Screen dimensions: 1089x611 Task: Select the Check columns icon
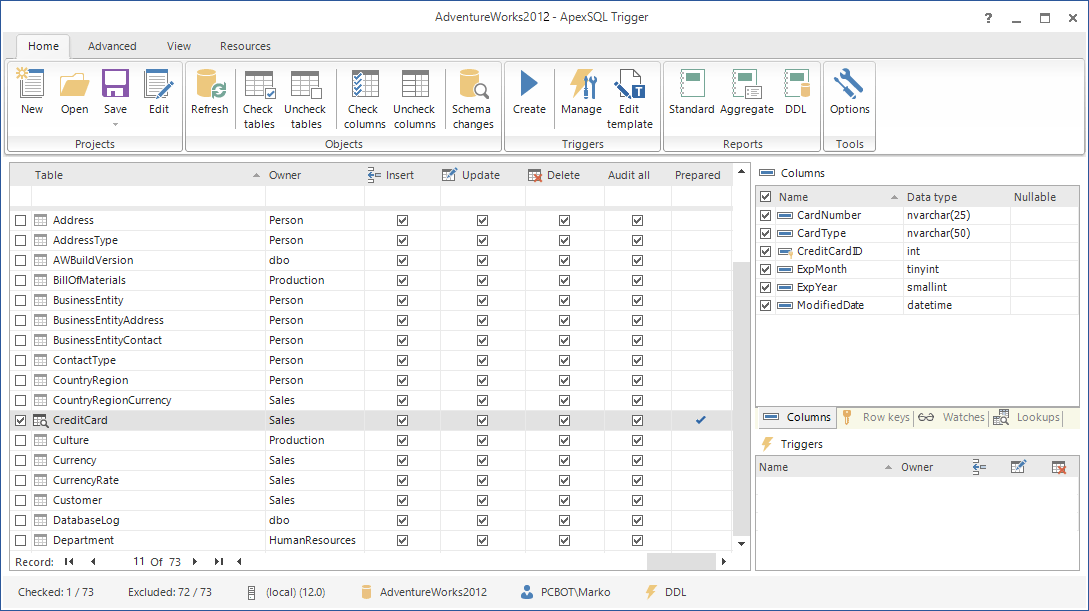[363, 95]
